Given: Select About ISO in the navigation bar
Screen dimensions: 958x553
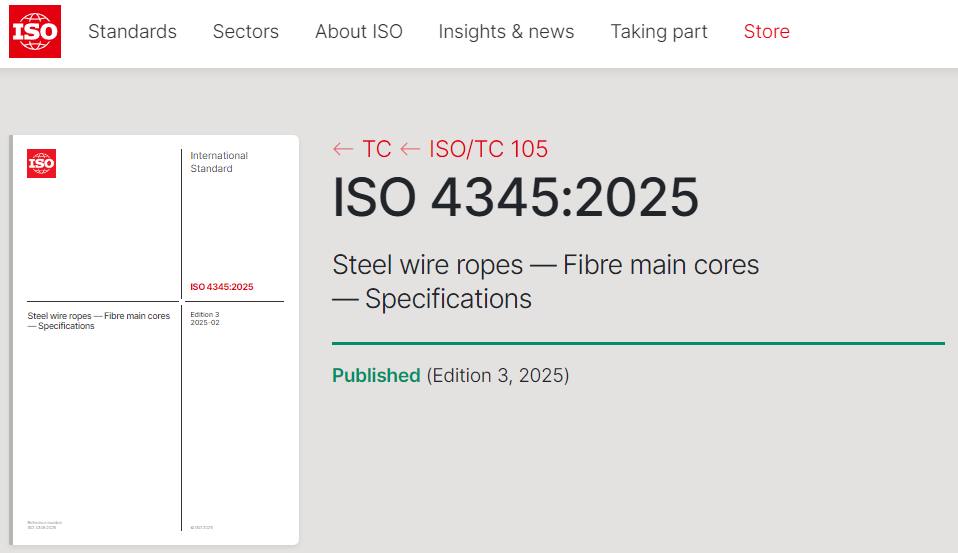Looking at the screenshot, I should (x=358, y=32).
